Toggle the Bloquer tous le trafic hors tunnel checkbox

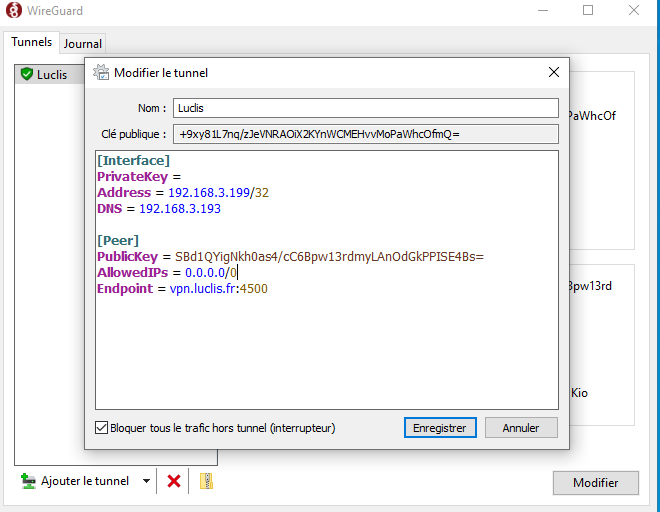click(101, 428)
